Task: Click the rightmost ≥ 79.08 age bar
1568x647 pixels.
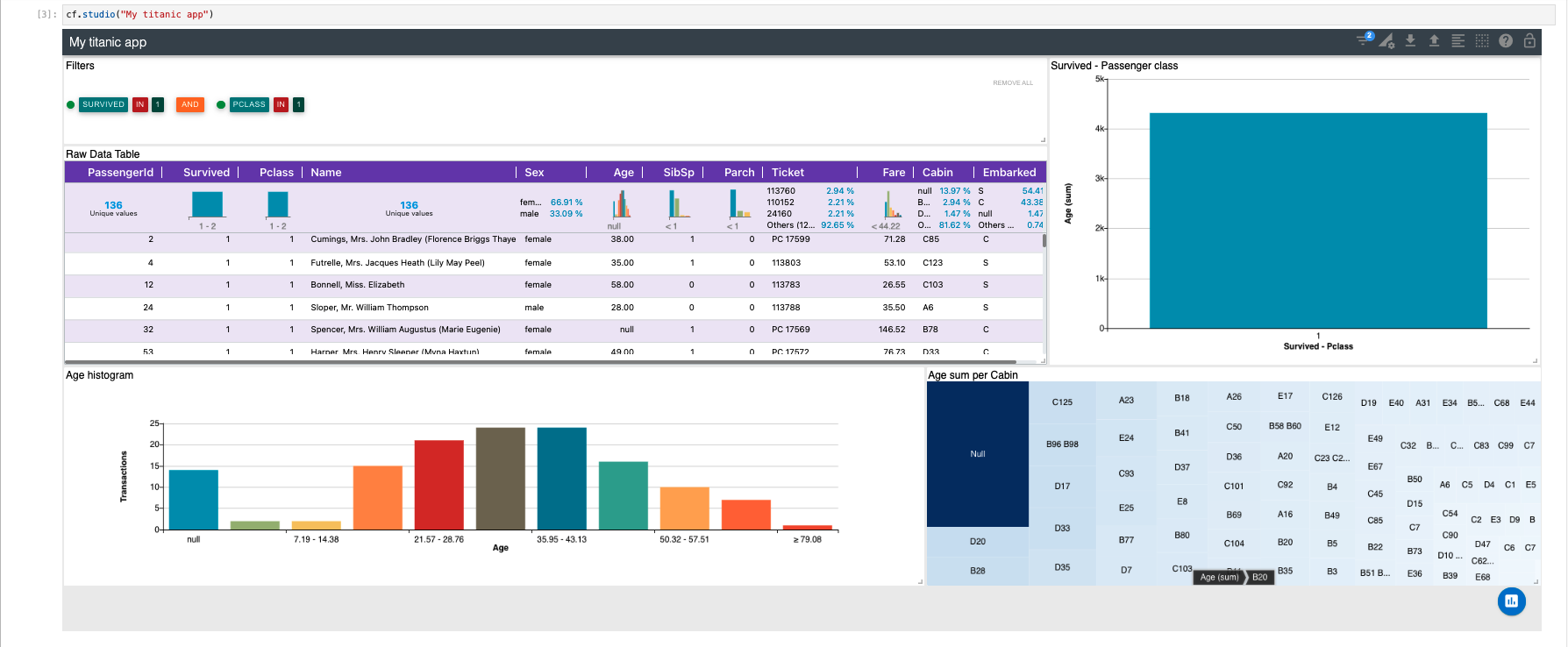Action: [808, 527]
